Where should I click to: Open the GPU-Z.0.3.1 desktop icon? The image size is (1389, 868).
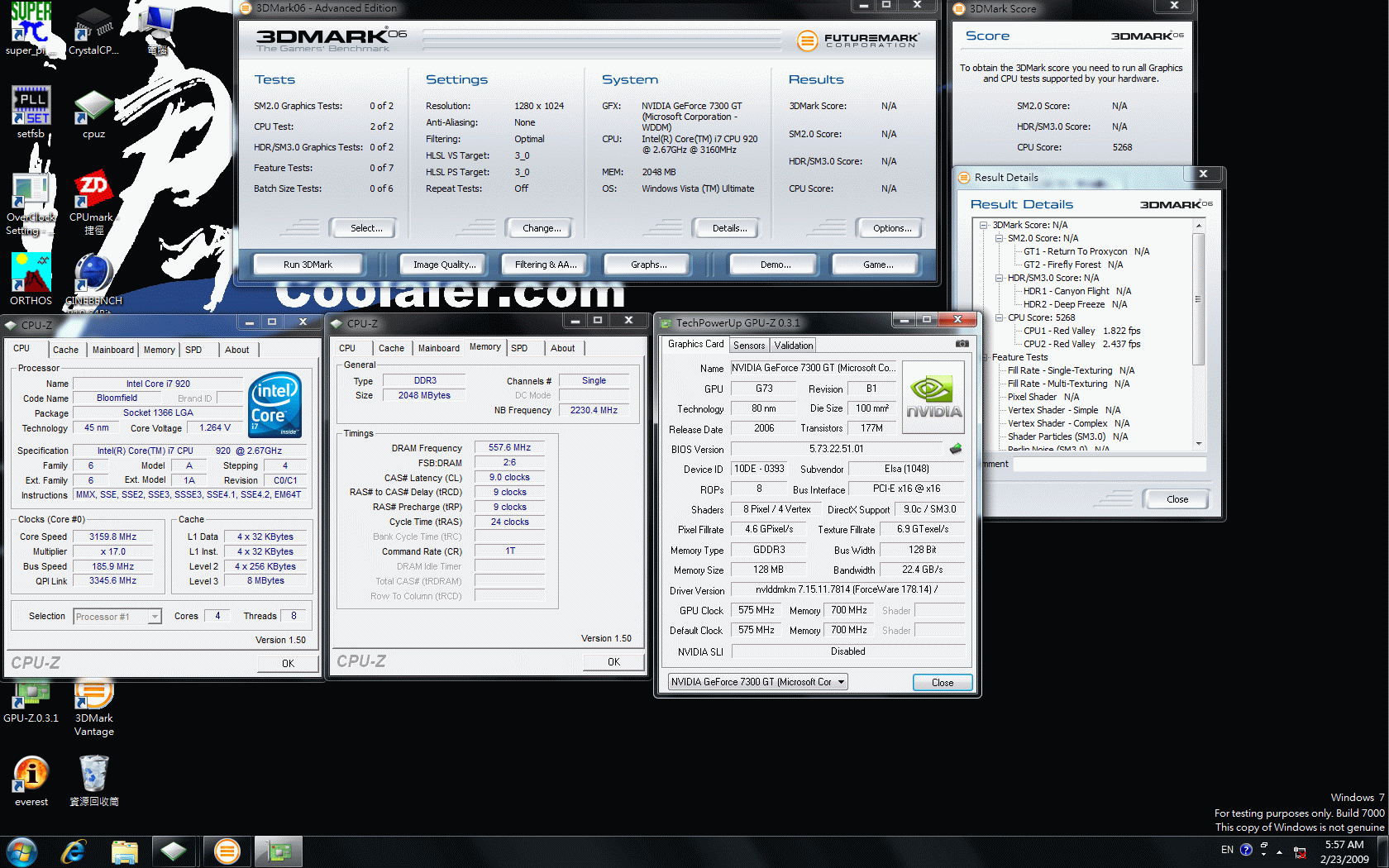coord(31,703)
